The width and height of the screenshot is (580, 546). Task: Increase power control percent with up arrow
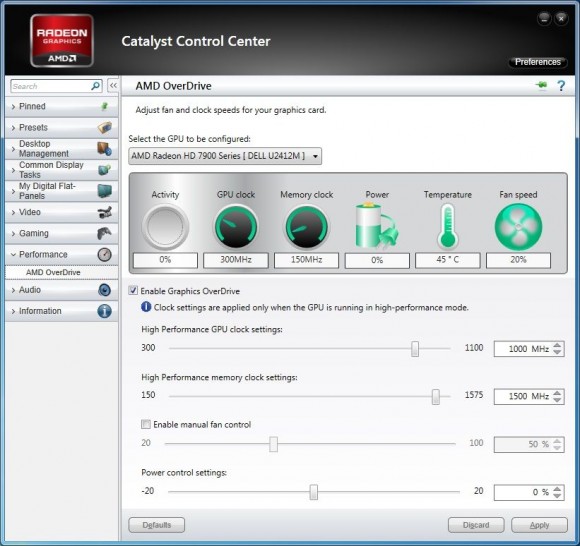[557, 489]
